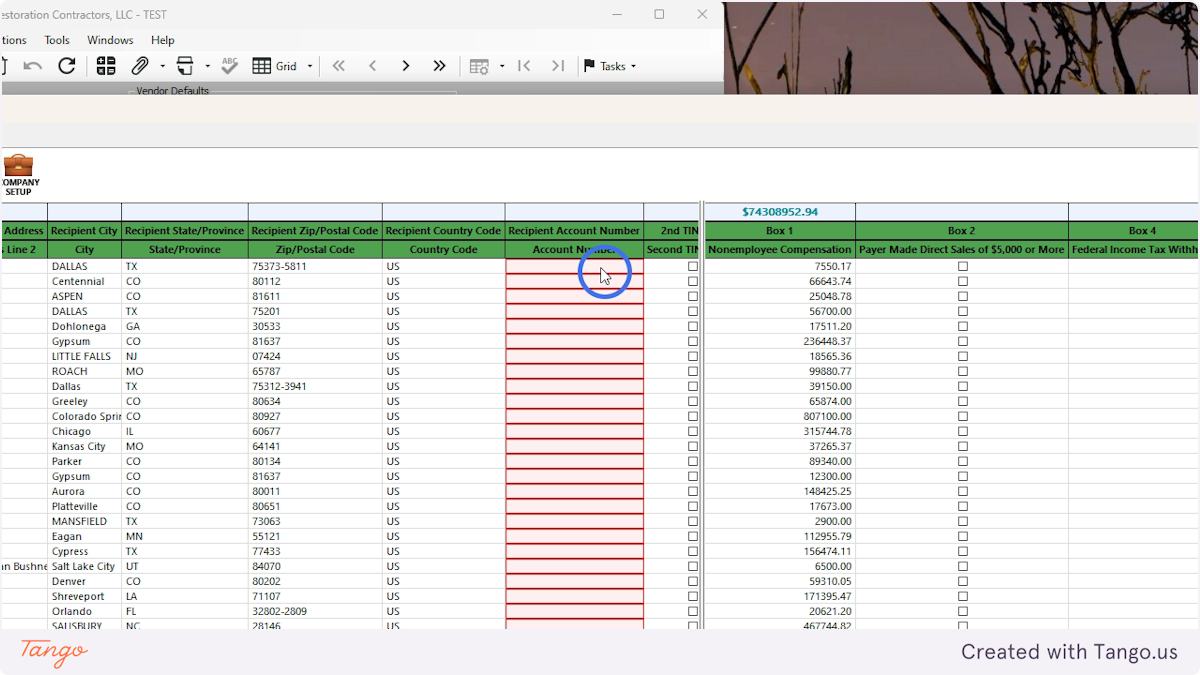Image resolution: width=1200 pixels, height=675 pixels.
Task: Open the Attachments paperclip tool
Action: pyautogui.click(x=142, y=66)
